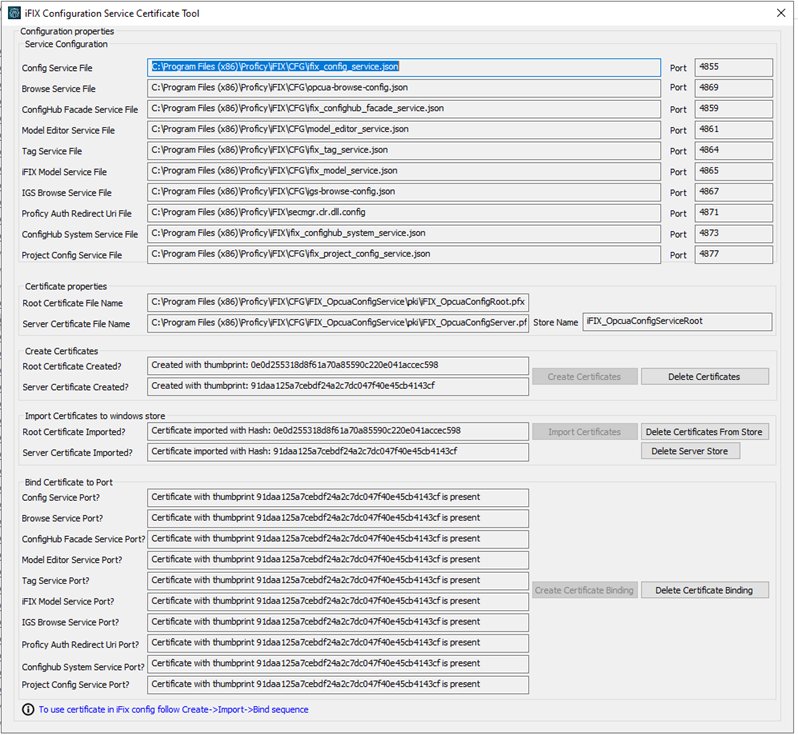This screenshot has height=735, width=798.
Task: Click the Server Certificate Imported hash field
Action: [338, 452]
